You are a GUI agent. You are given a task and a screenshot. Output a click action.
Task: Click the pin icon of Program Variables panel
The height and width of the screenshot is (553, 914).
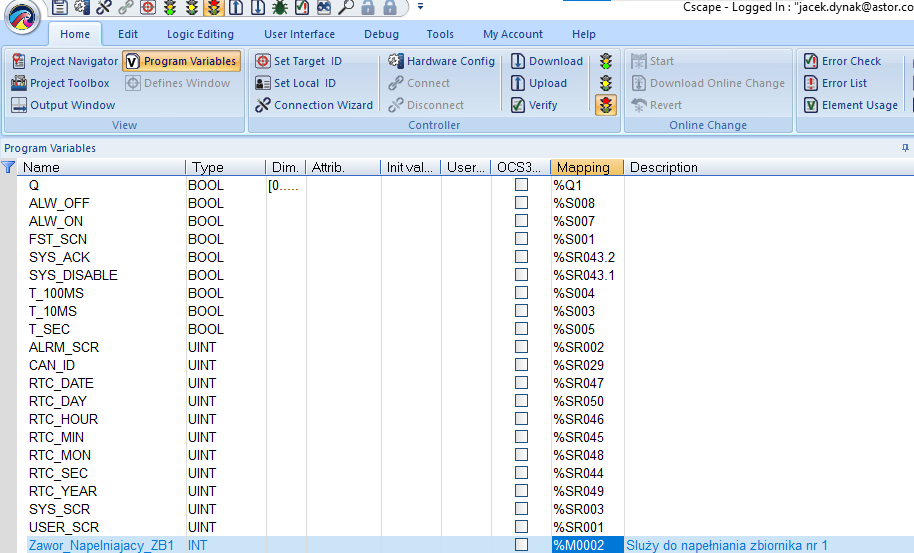click(905, 148)
